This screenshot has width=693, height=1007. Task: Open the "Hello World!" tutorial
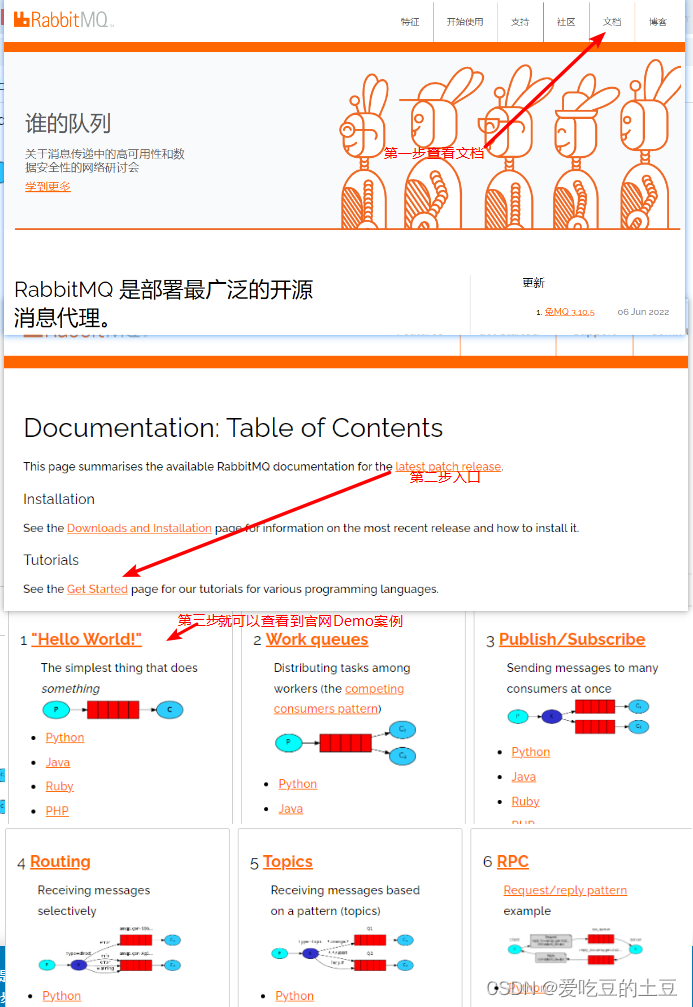coord(86,639)
